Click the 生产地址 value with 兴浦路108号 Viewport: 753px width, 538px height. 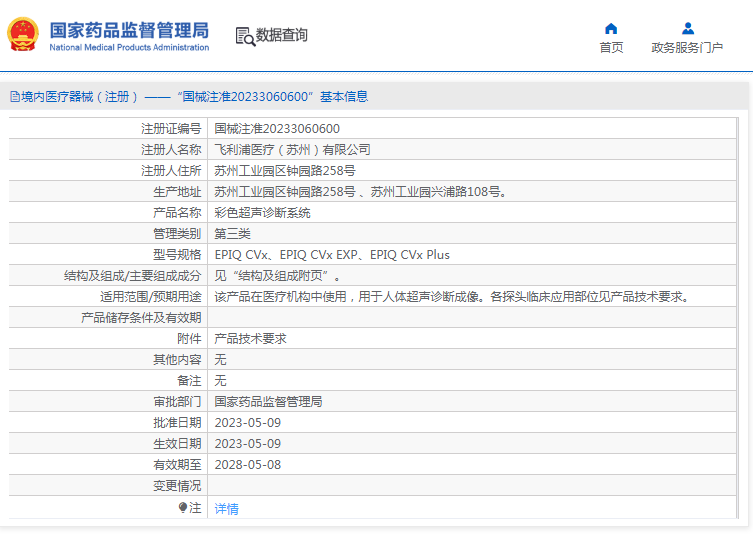[361, 192]
